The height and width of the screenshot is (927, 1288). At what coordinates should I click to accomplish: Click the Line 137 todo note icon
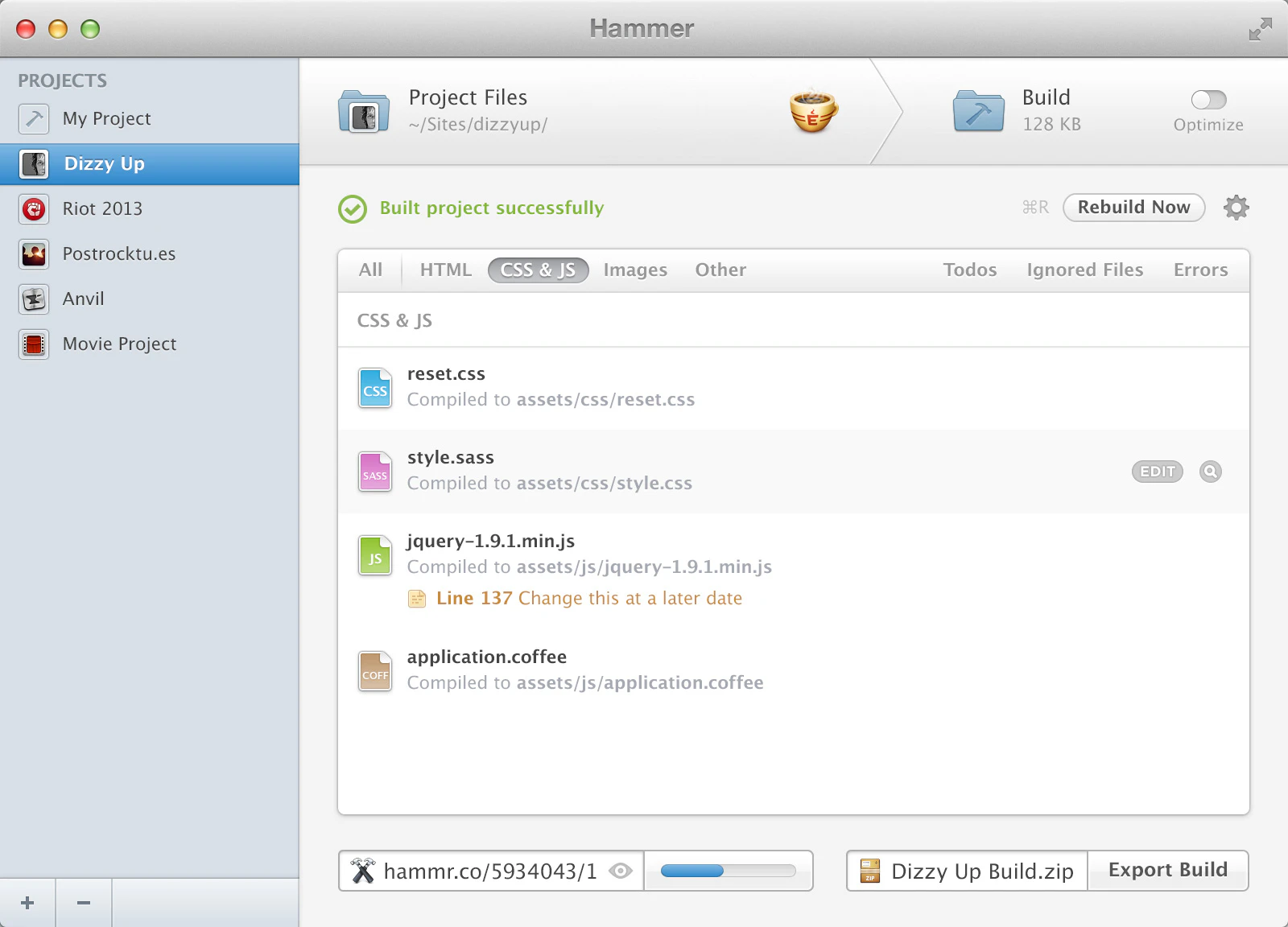417,599
